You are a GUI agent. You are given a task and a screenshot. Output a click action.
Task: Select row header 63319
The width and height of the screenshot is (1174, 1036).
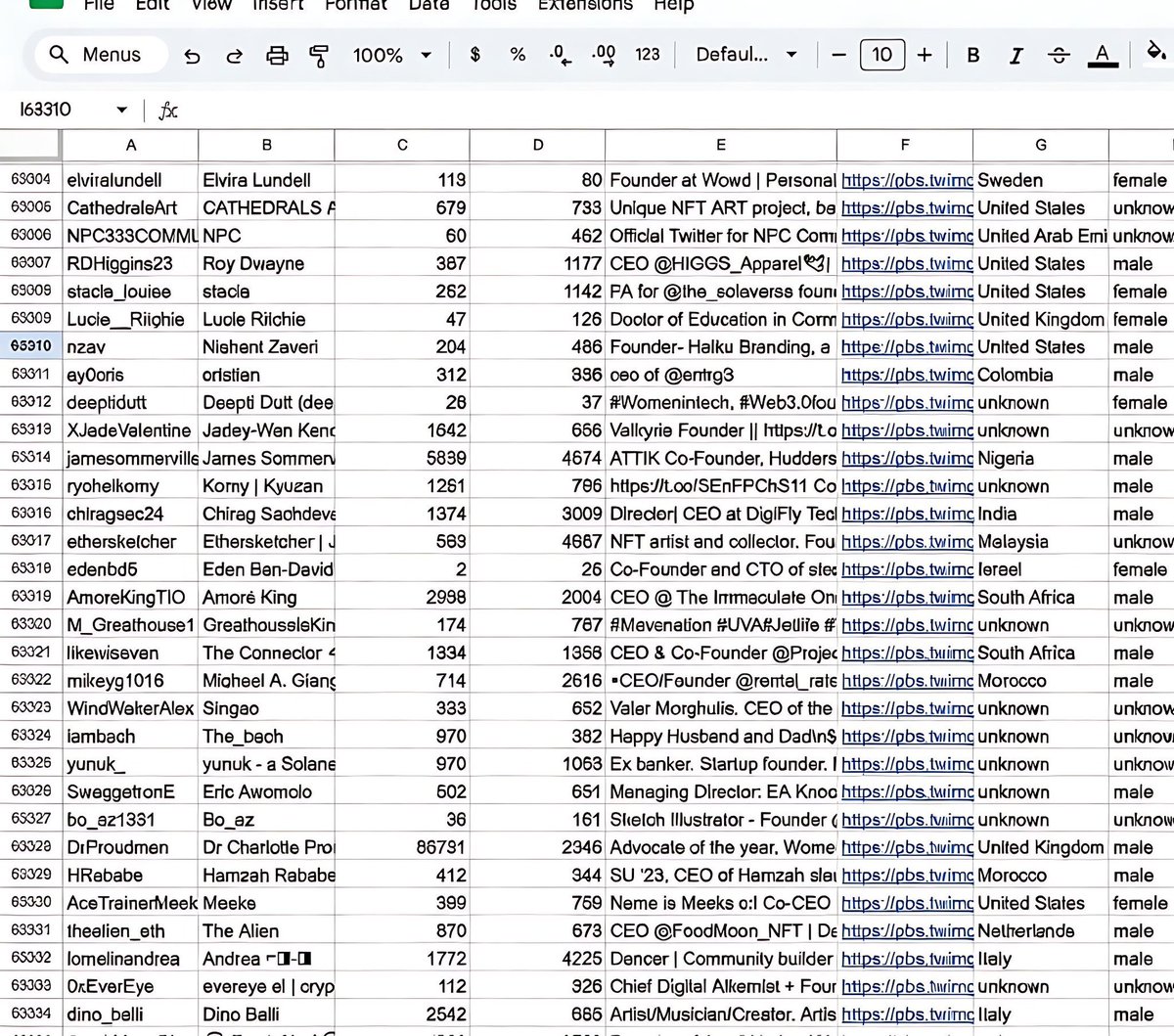(31, 597)
